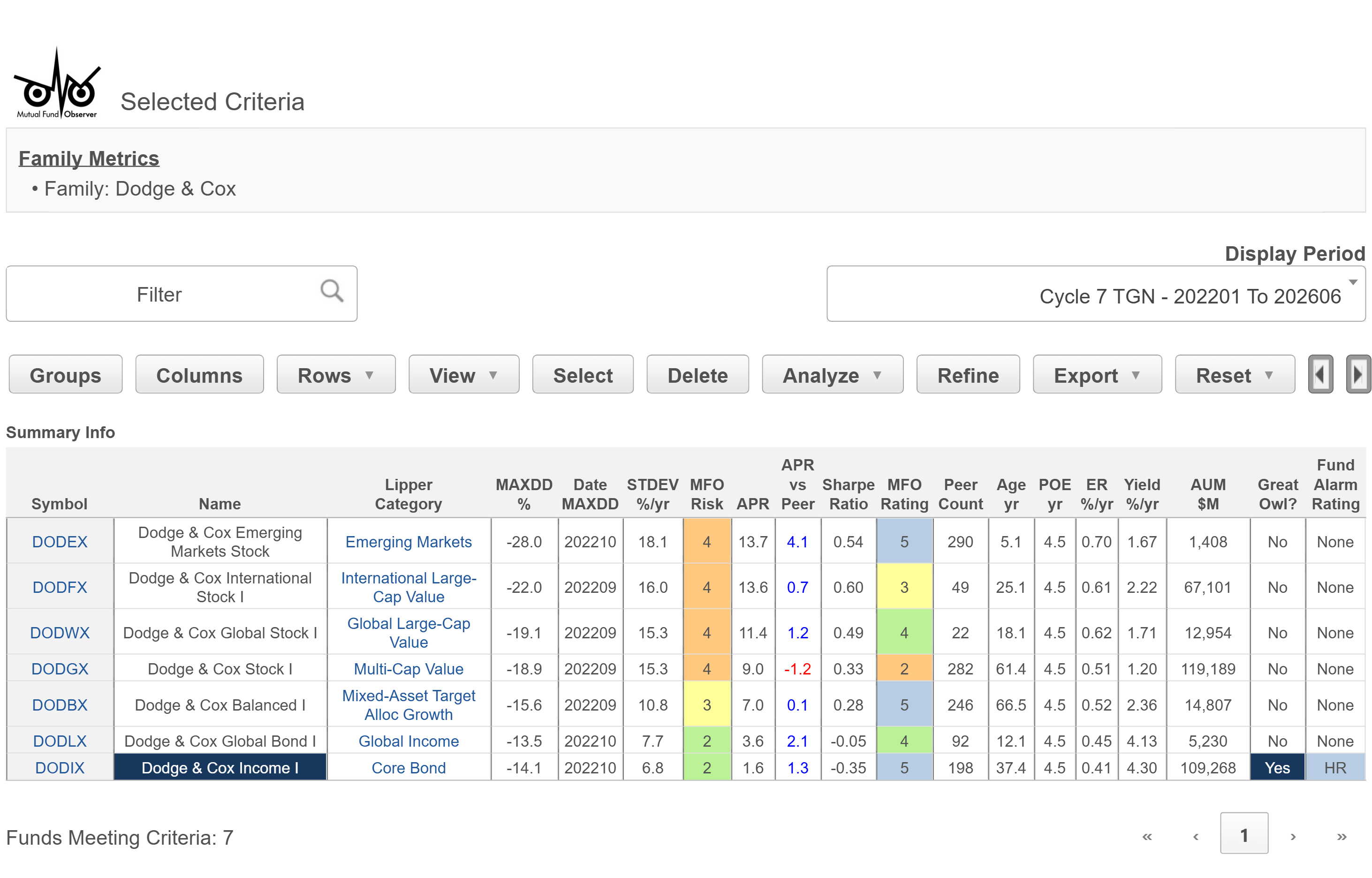Image resolution: width=1372 pixels, height=878 pixels.
Task: Go to previous page of results
Action: (x=1195, y=836)
